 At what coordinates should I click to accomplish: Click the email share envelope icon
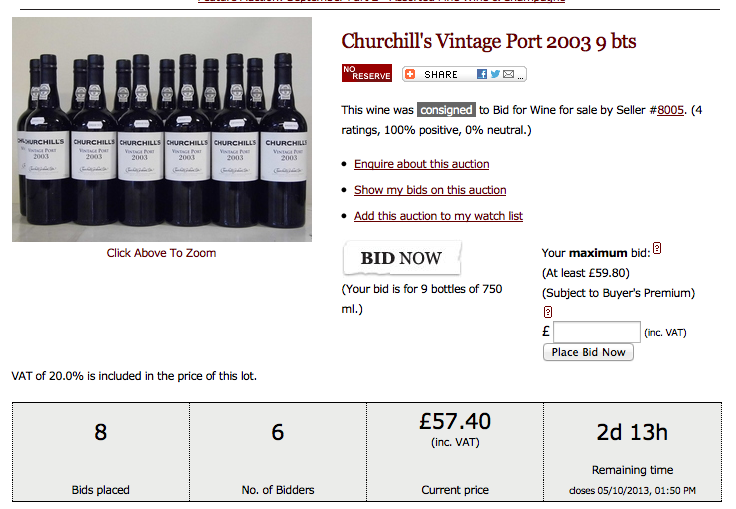click(508, 74)
